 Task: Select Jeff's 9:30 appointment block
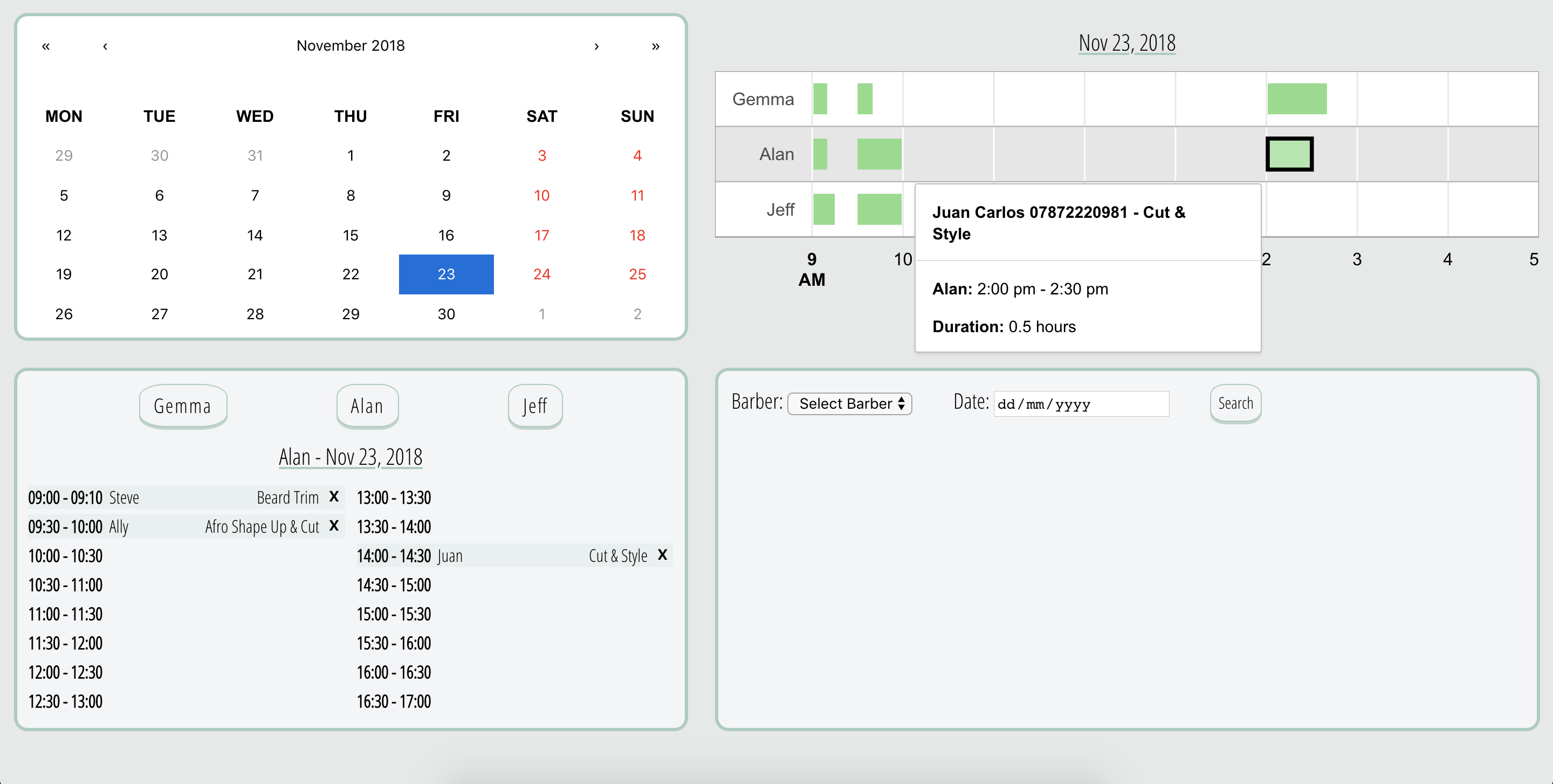coord(879,209)
